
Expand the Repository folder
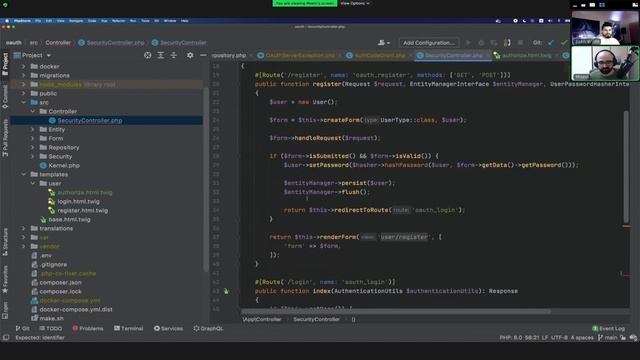tap(33, 147)
